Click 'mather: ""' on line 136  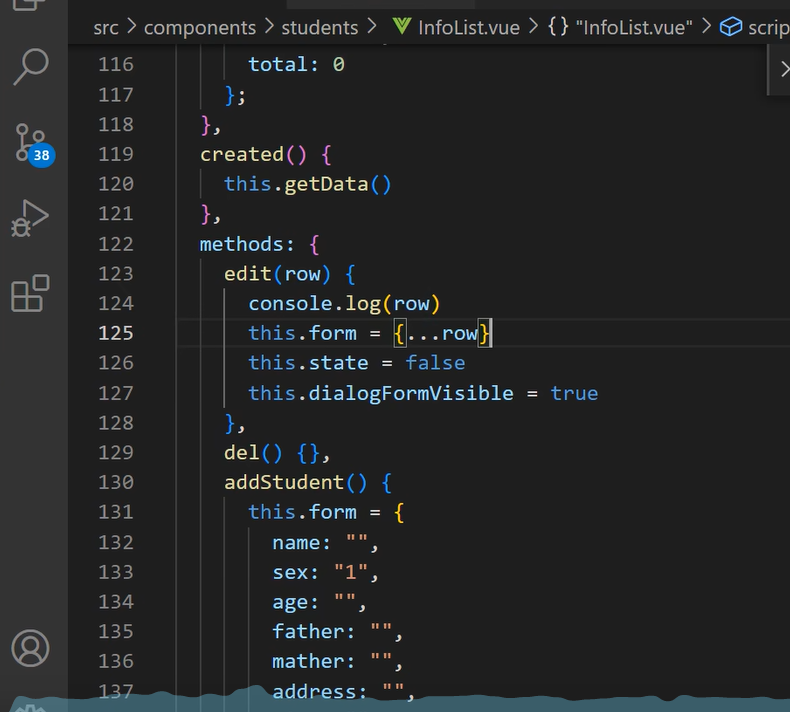332,662
